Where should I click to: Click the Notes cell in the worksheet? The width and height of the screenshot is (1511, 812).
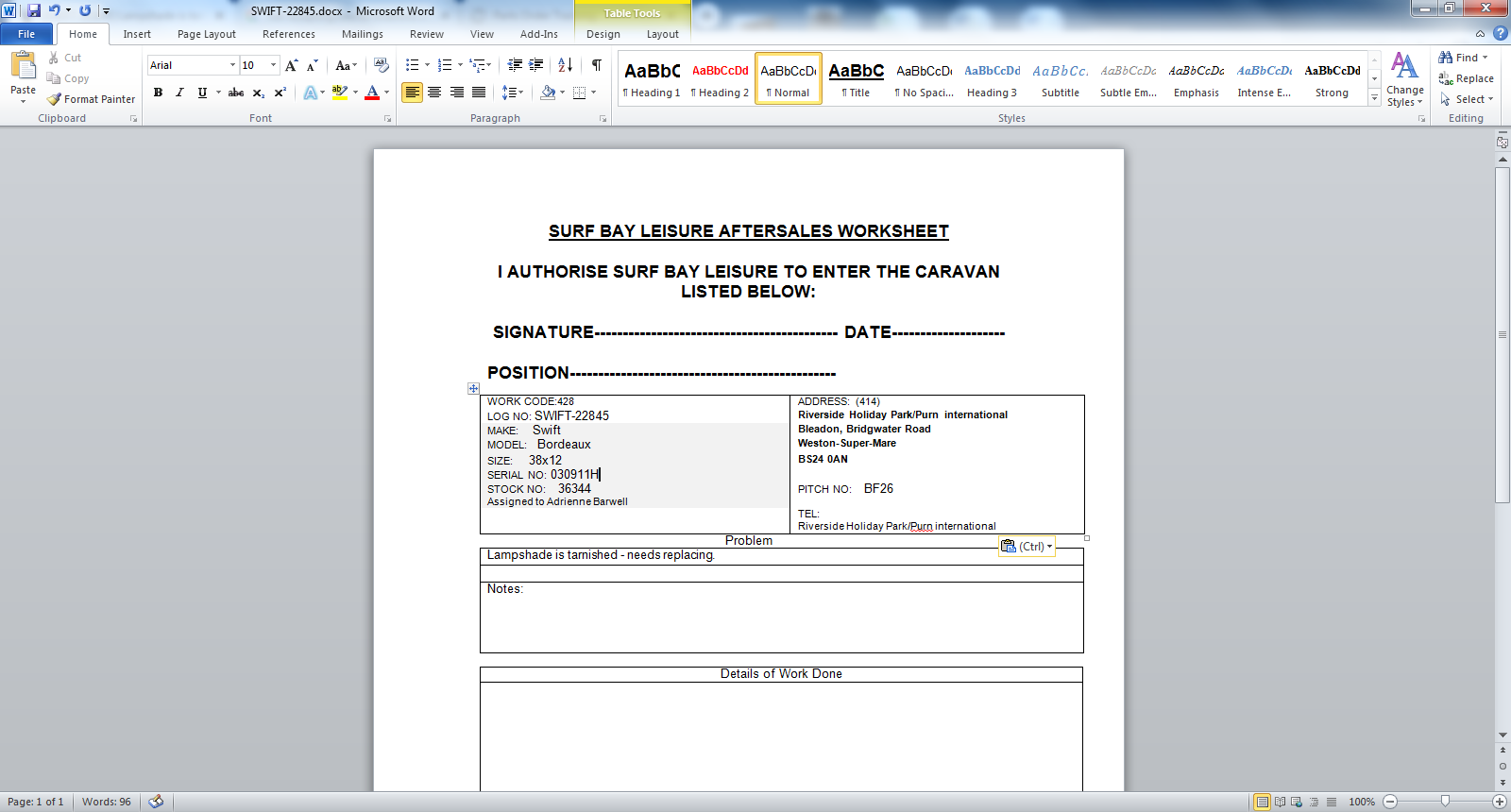click(782, 617)
